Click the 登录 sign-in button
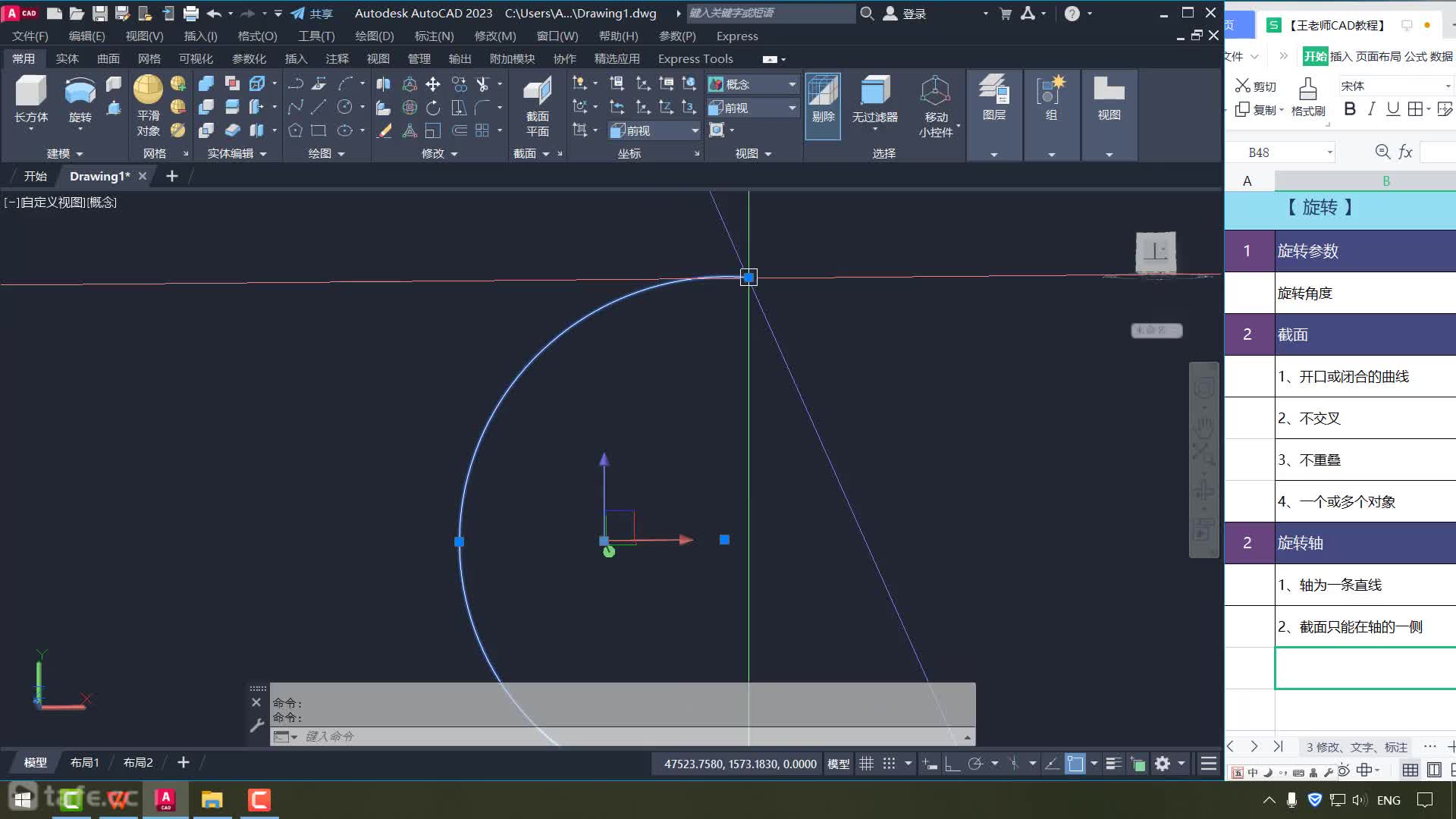Viewport: 1456px width, 819px height. [x=905, y=13]
